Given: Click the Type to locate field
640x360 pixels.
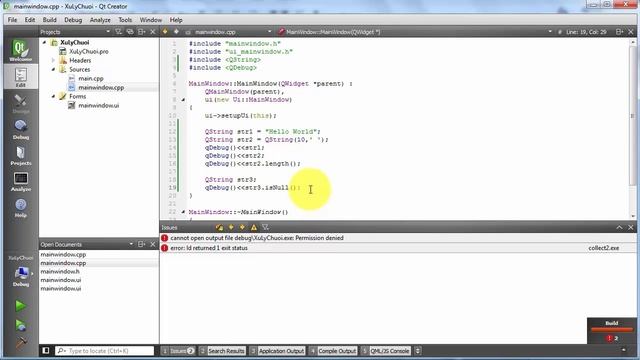Looking at the screenshot, I should 104,351.
